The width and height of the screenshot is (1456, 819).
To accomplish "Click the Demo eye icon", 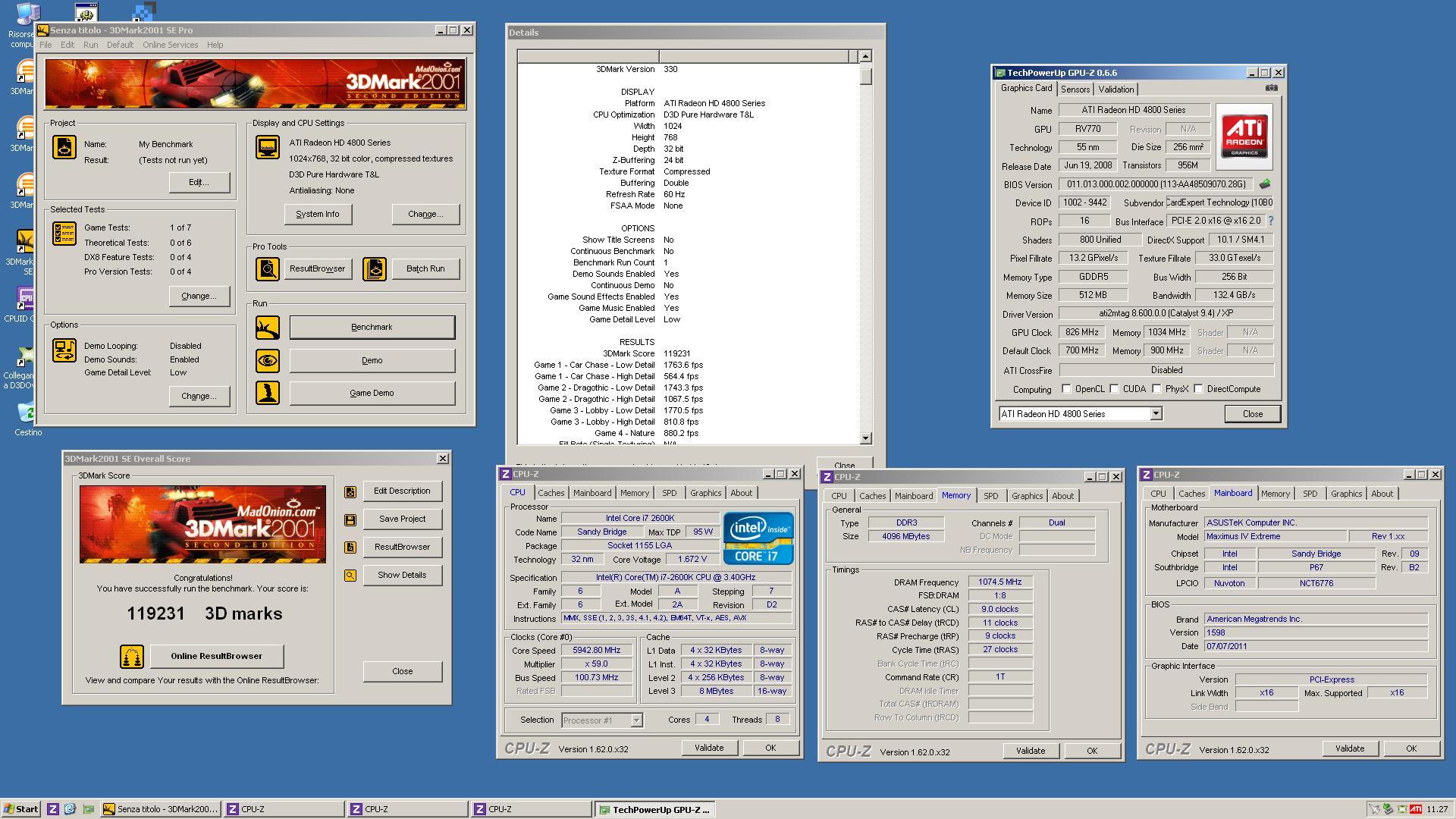I will (267, 361).
